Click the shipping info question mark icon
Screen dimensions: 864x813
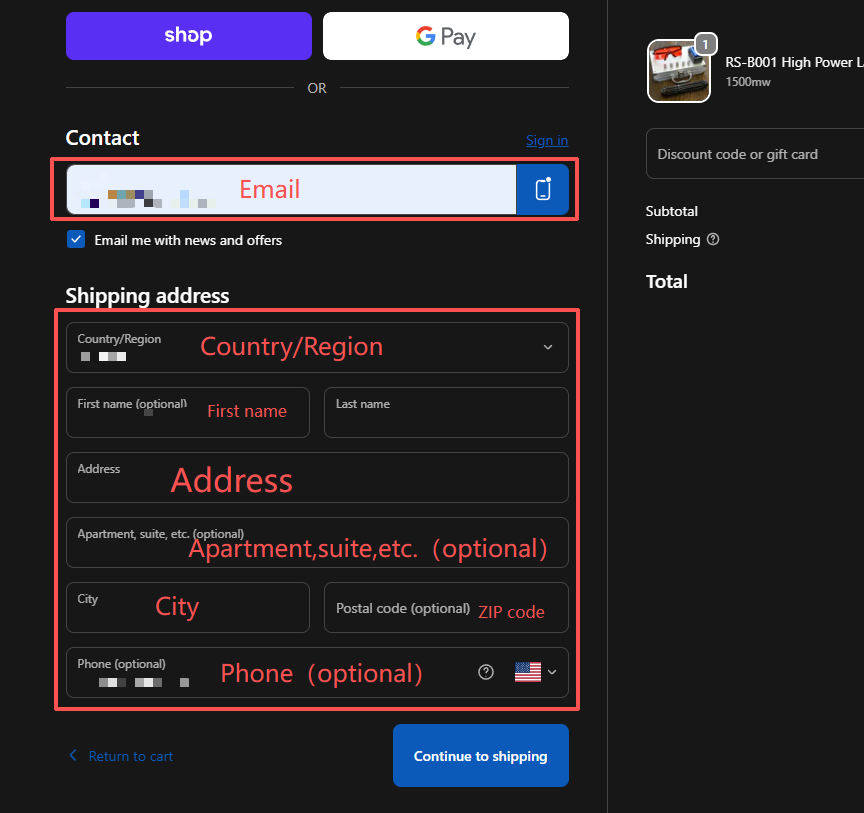[x=713, y=240]
